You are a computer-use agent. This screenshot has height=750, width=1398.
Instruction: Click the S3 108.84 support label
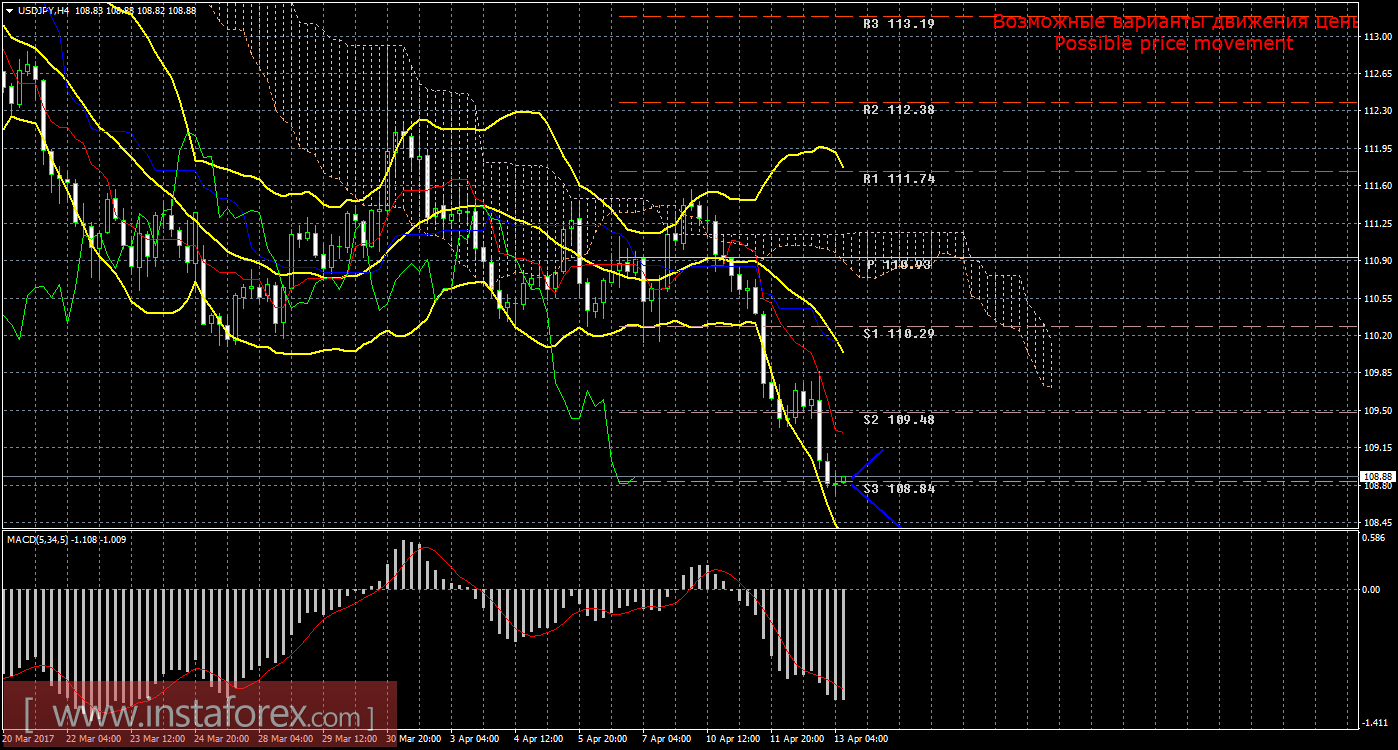[x=898, y=488]
